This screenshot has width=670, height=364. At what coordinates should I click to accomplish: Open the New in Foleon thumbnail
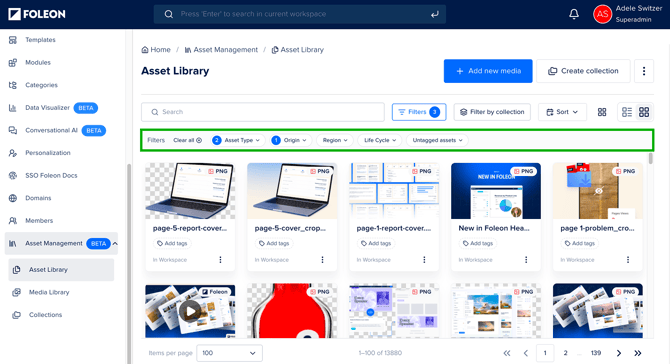tap(496, 191)
